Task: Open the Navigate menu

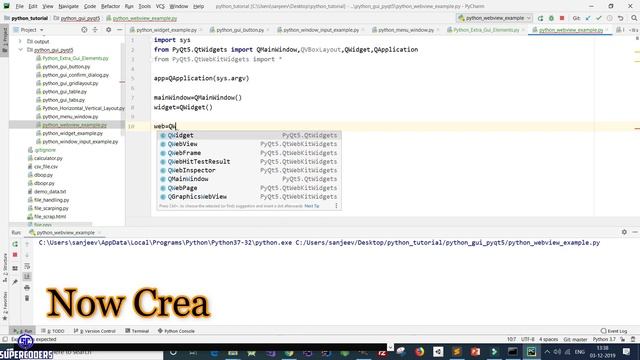Action: pyautogui.click(x=68, y=7)
